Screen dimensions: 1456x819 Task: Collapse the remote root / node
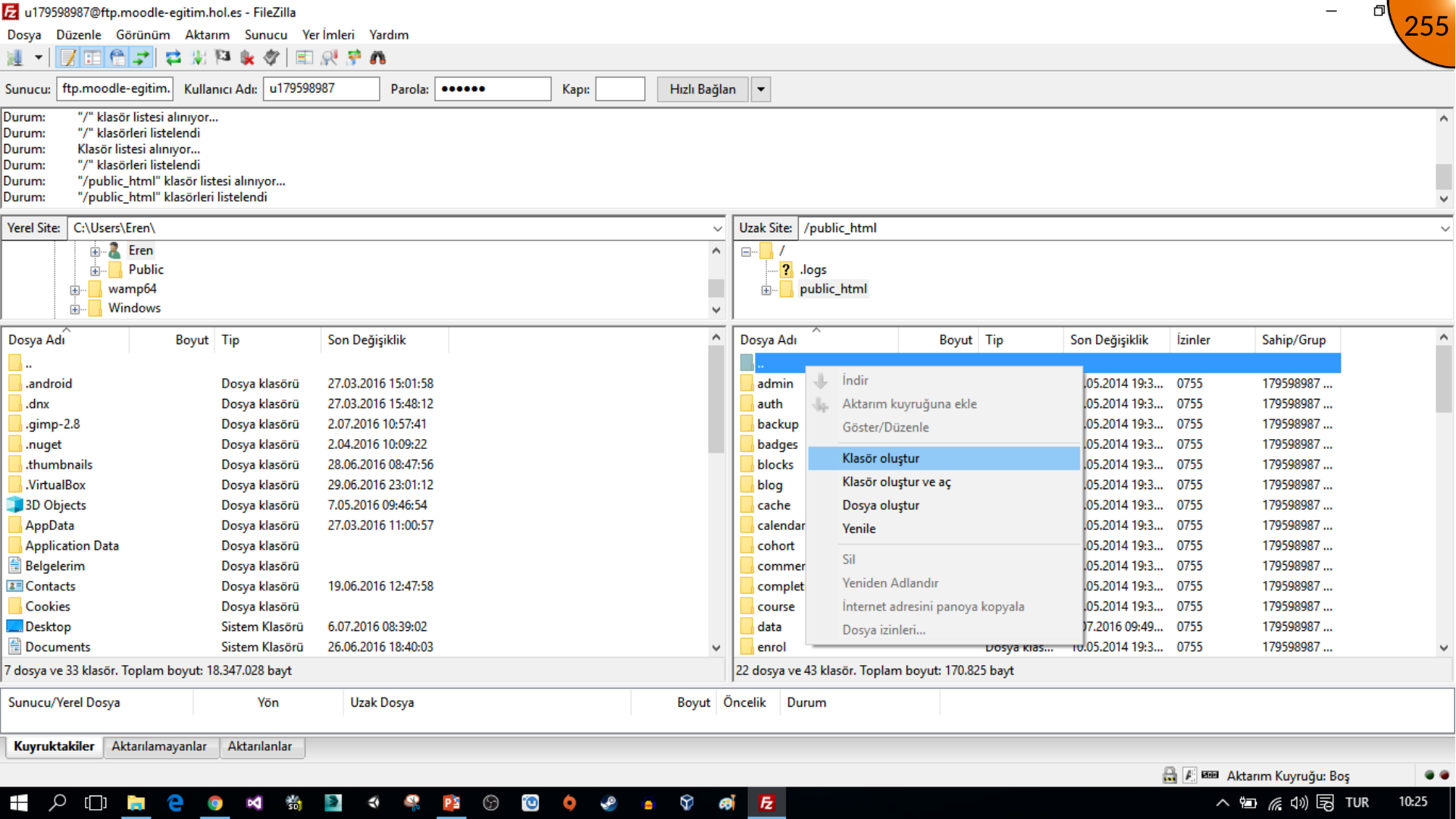point(746,251)
